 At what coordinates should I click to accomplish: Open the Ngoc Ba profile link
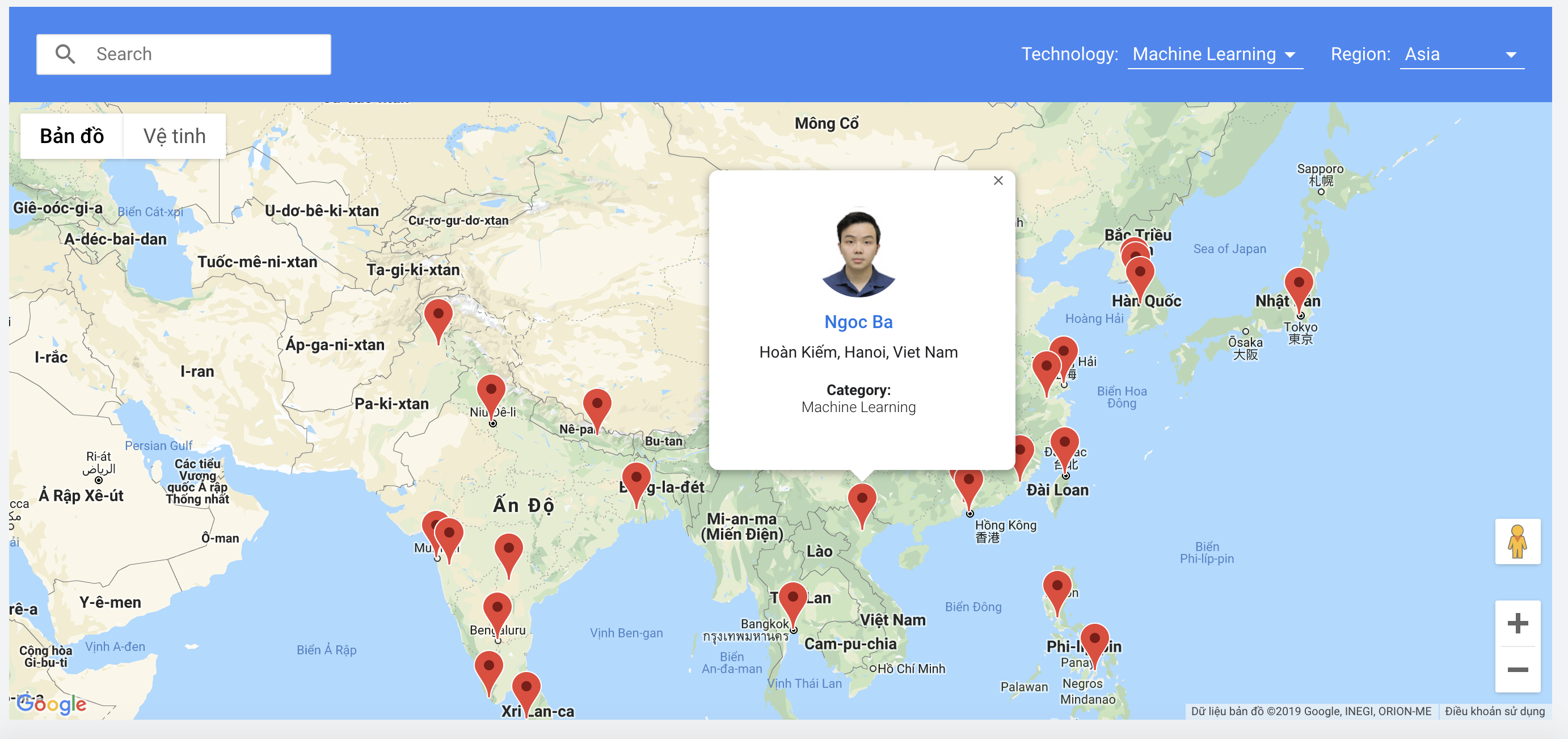(x=858, y=322)
